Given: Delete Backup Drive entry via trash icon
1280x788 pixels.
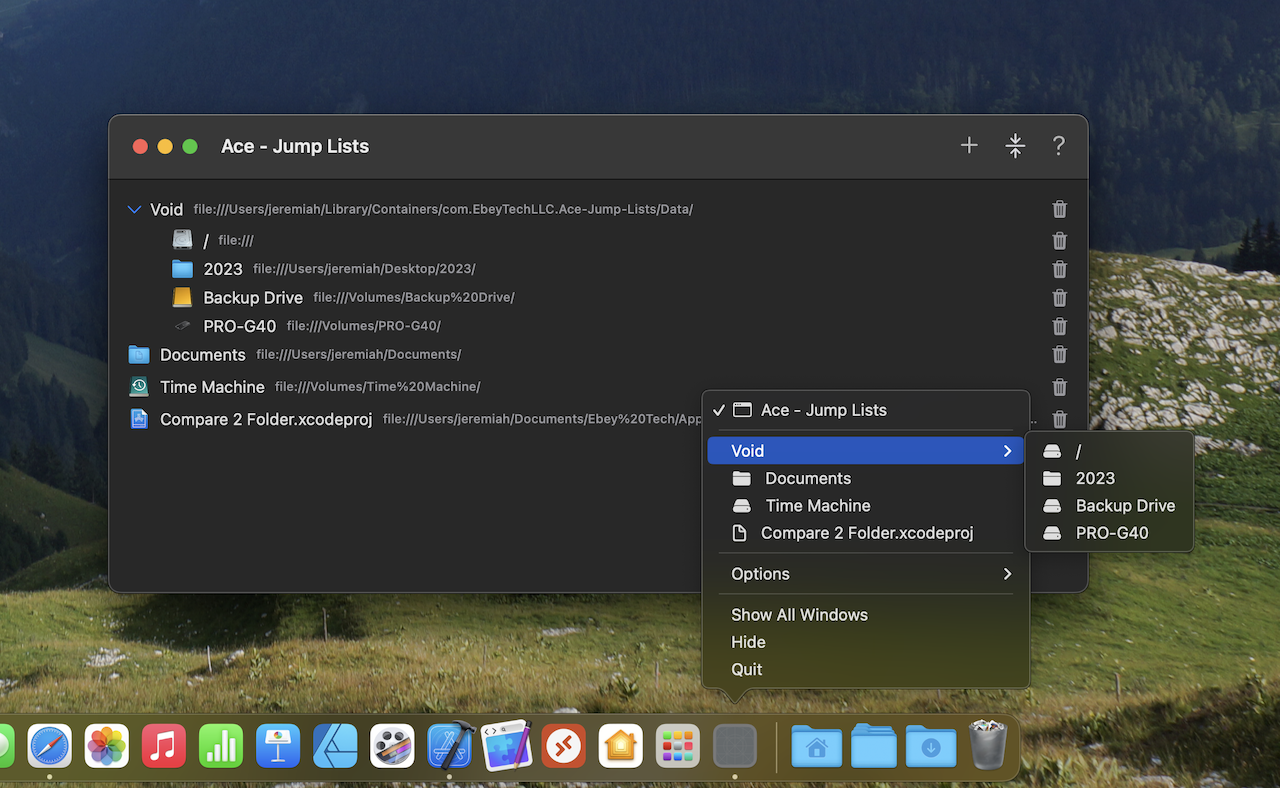Looking at the screenshot, I should click(1060, 297).
